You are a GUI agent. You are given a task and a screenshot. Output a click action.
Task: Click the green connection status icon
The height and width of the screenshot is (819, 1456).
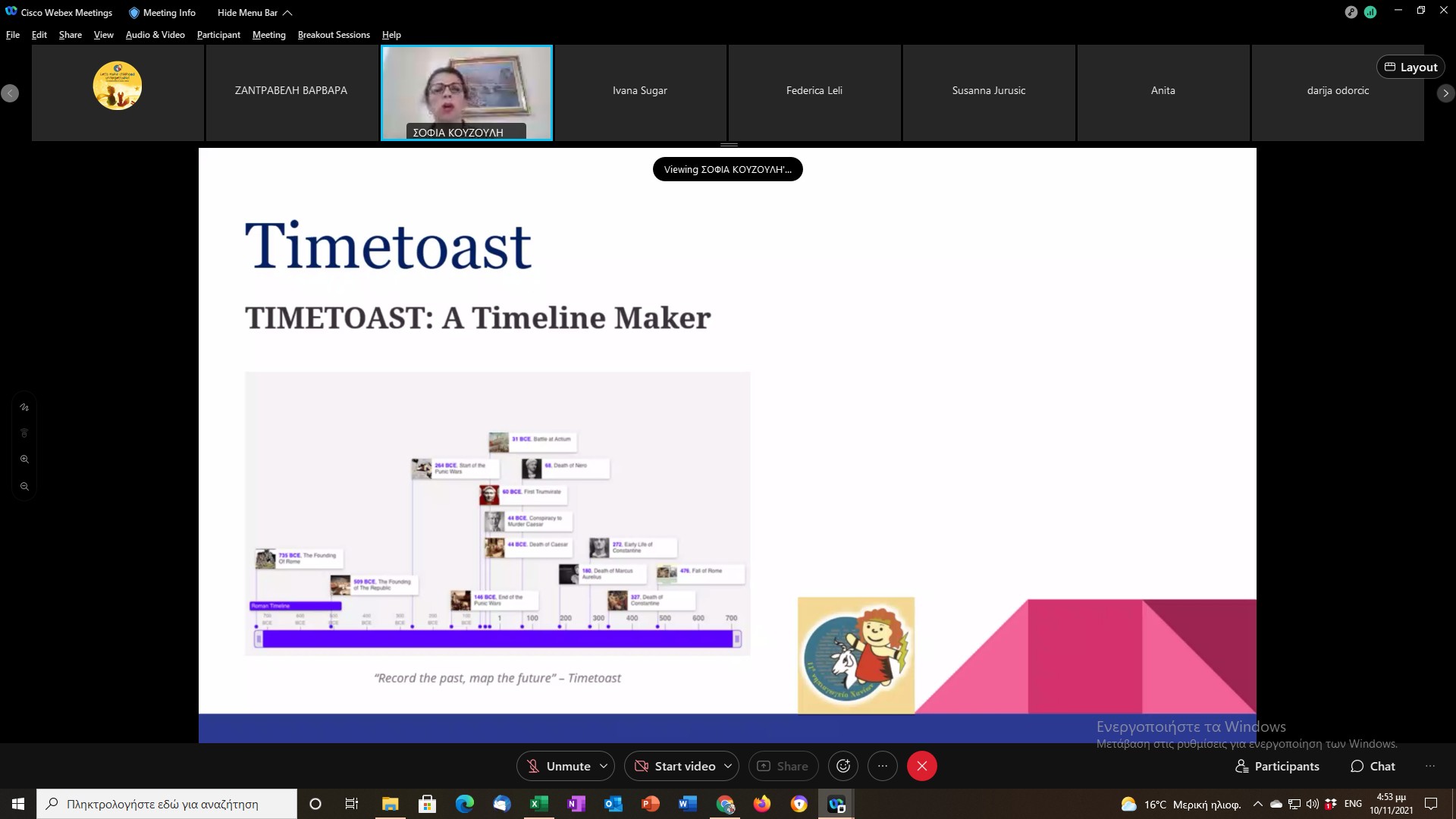pyautogui.click(x=1370, y=12)
